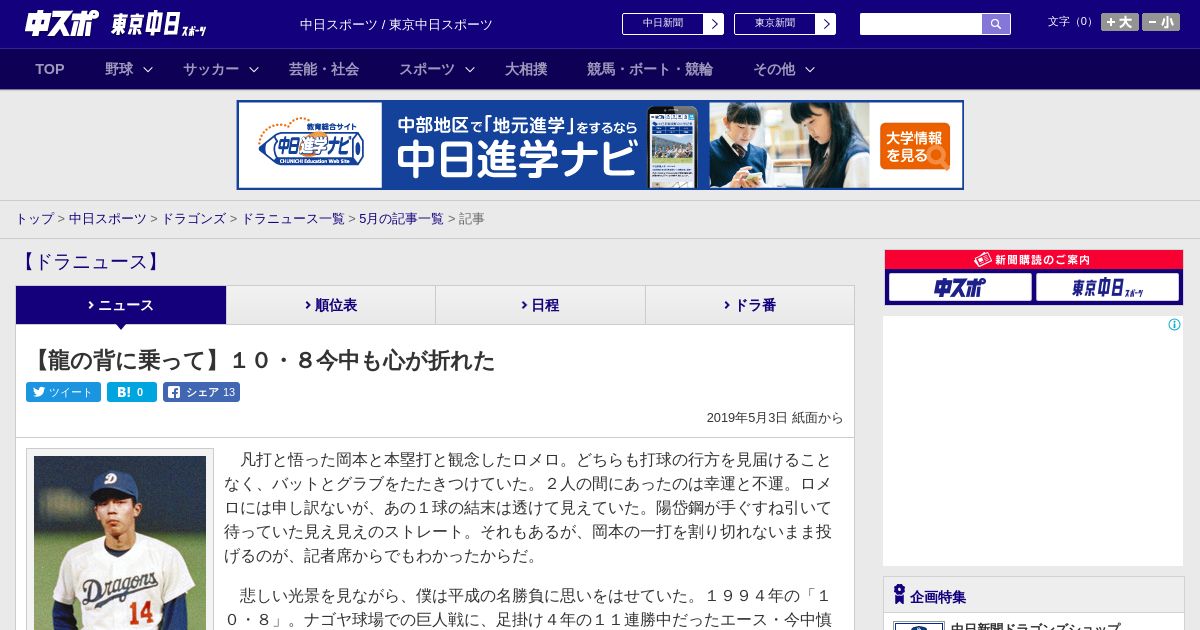Focus the header search input field
Screen dimensions: 1200x630
[921, 24]
